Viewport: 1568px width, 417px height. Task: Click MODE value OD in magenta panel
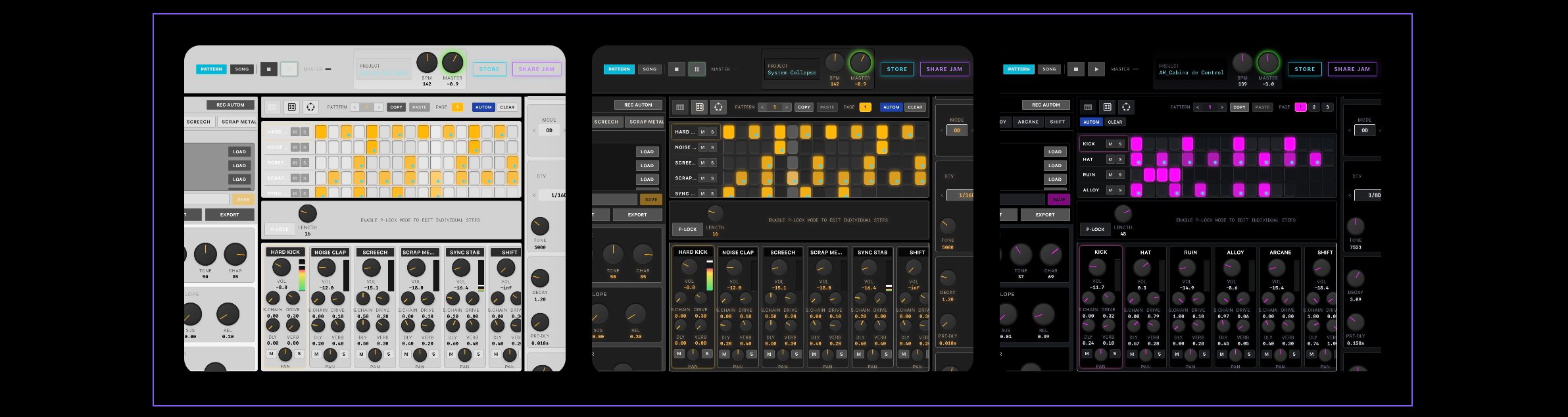point(1365,131)
